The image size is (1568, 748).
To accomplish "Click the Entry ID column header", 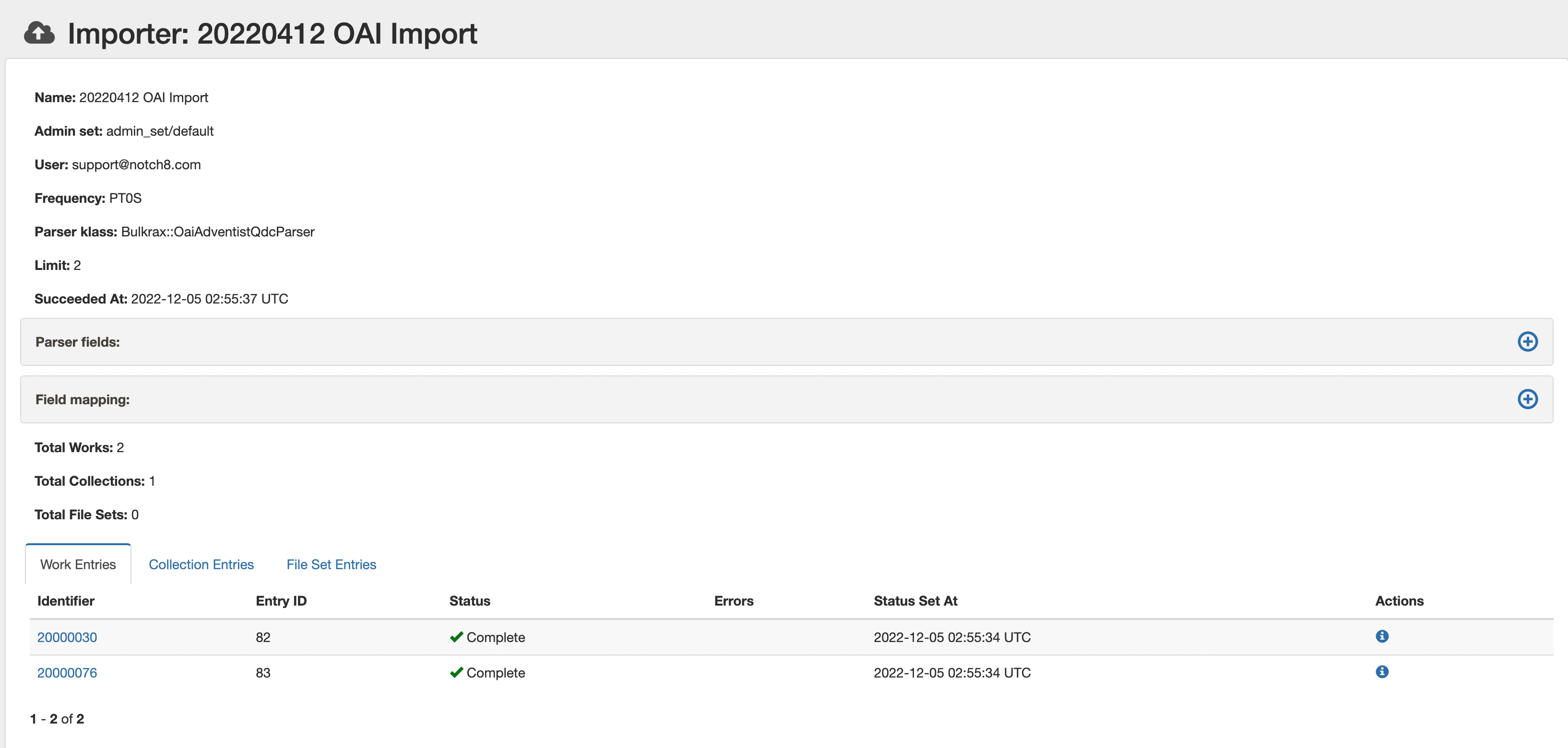I will [280, 601].
